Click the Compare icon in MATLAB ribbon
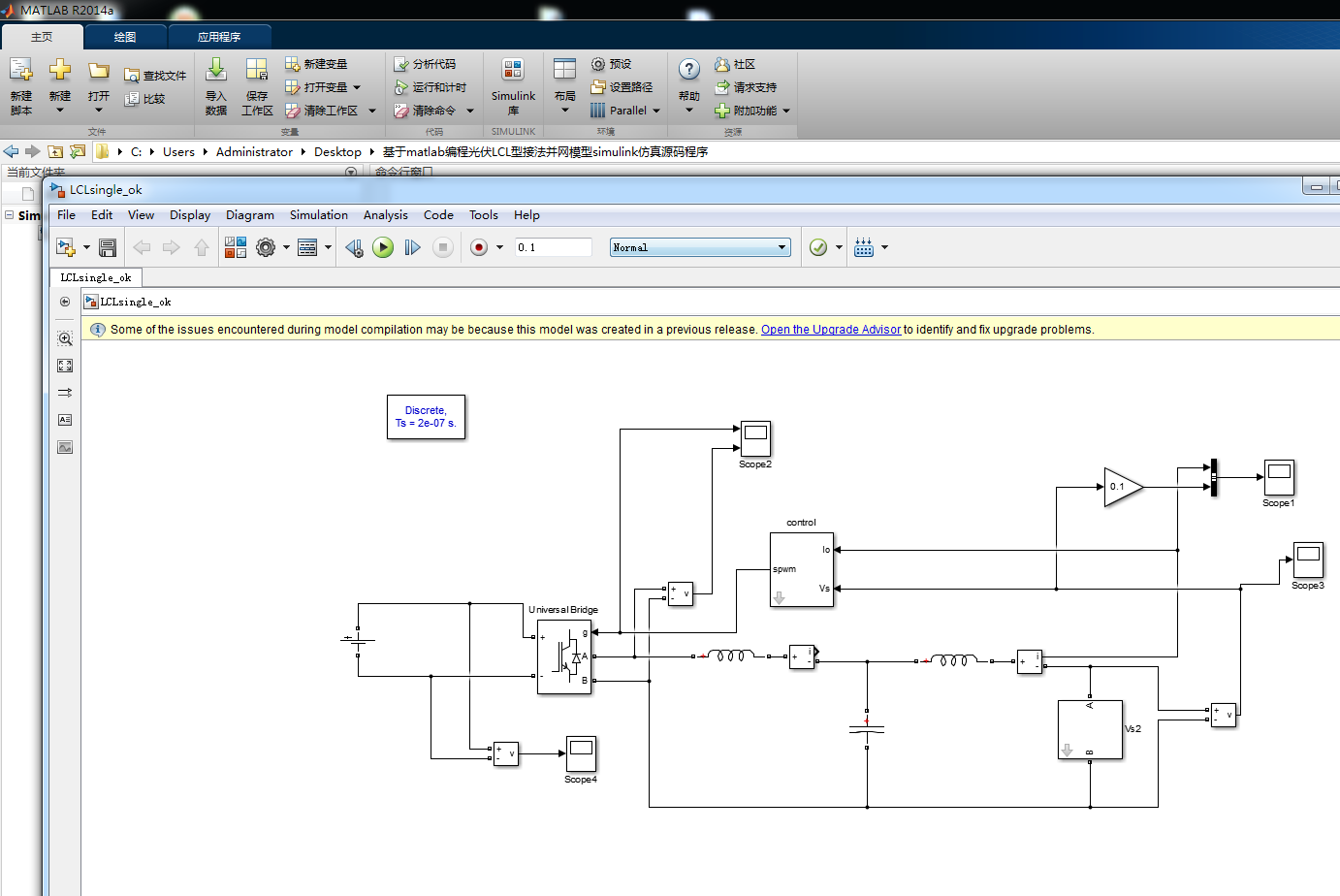Viewport: 1340px width, 896px height. [x=144, y=99]
